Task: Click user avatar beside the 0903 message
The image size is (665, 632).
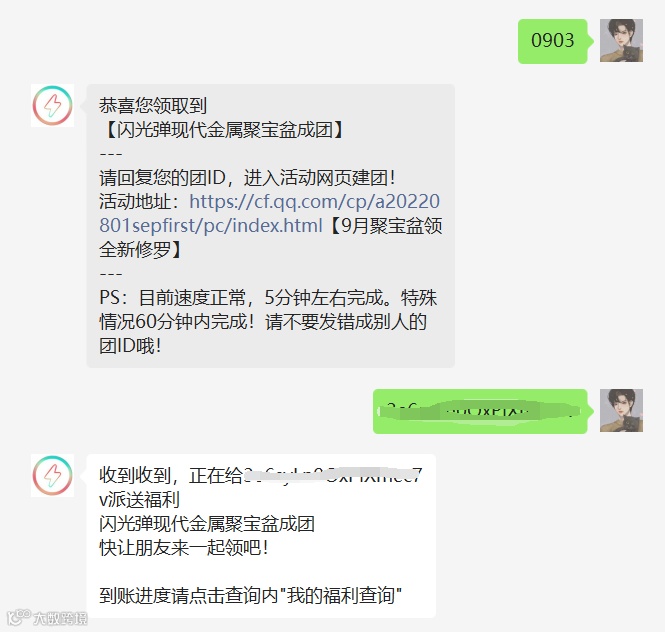Action: (x=621, y=40)
